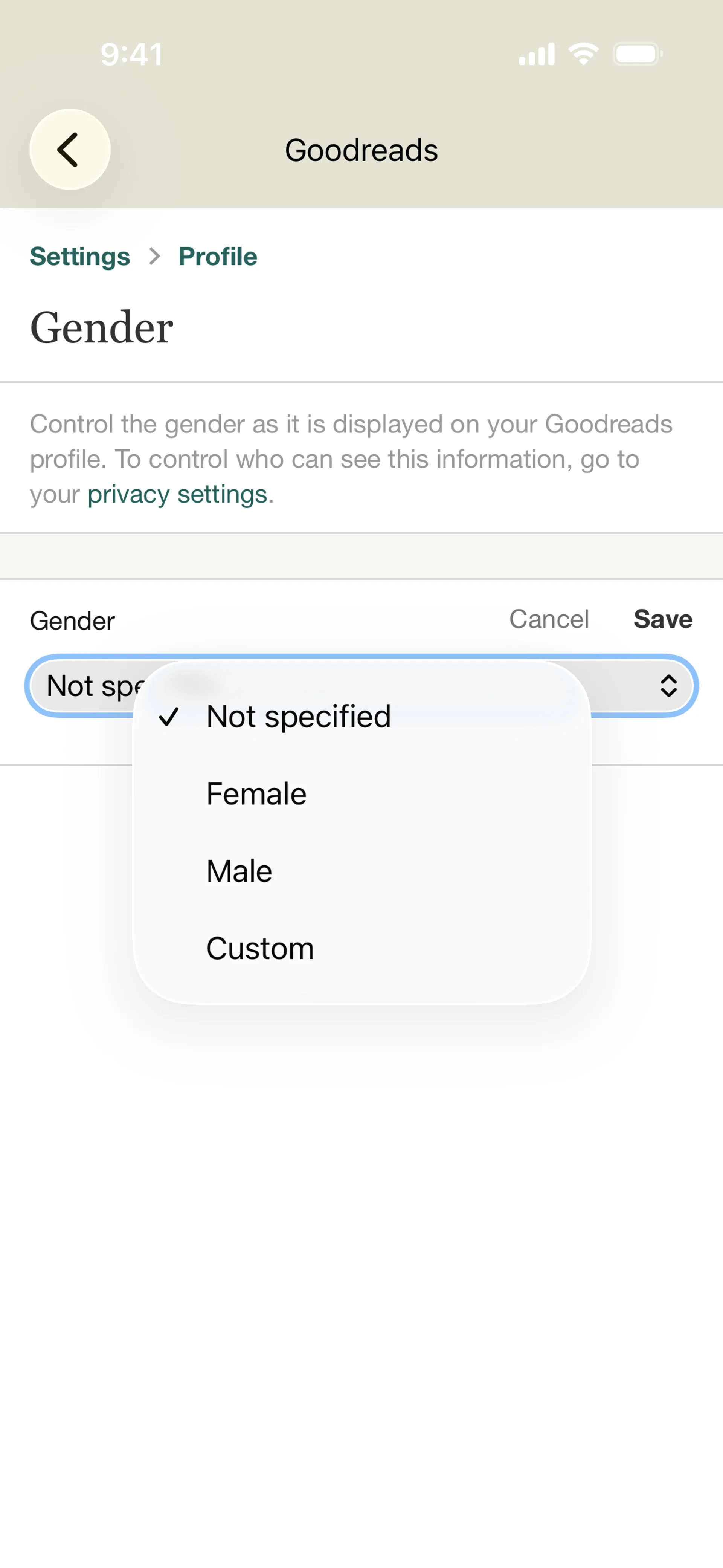Open the Settings breadcrumb link
The height and width of the screenshot is (1568, 723).
click(80, 256)
